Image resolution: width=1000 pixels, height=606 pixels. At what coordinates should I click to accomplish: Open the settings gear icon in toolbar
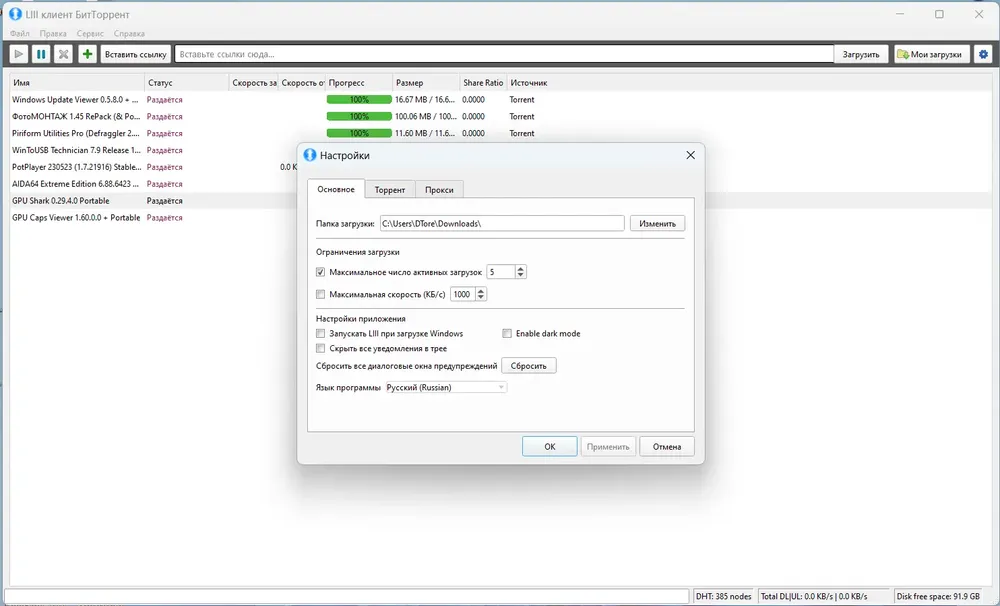point(983,54)
